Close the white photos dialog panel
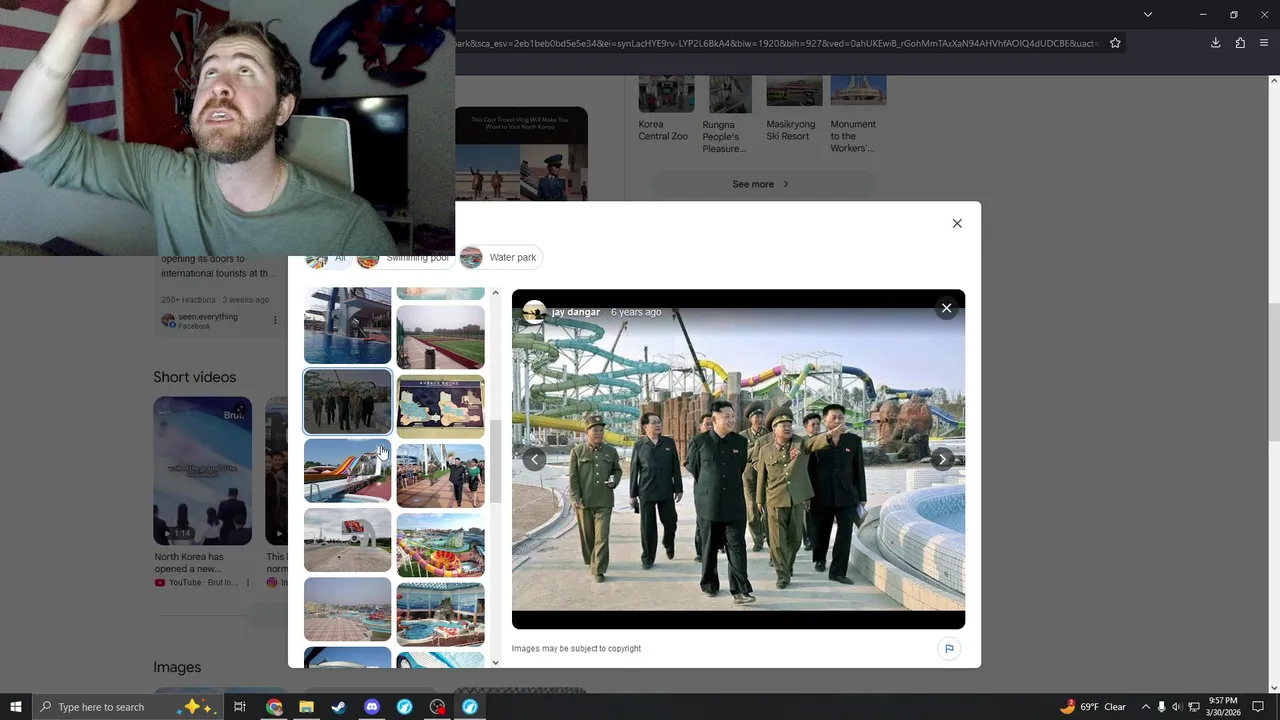 [x=957, y=224]
